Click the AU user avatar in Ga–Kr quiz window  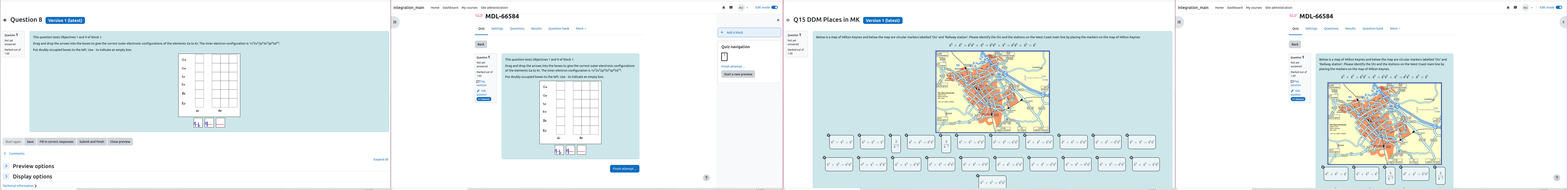click(x=741, y=7)
